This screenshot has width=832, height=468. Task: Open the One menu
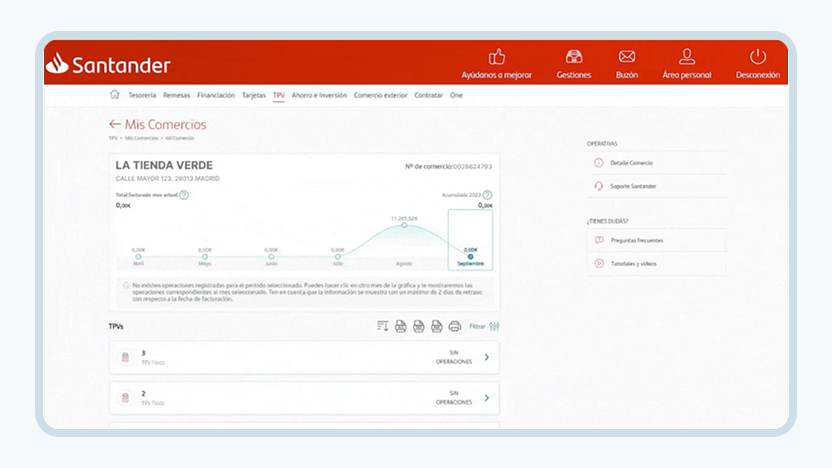click(456, 95)
